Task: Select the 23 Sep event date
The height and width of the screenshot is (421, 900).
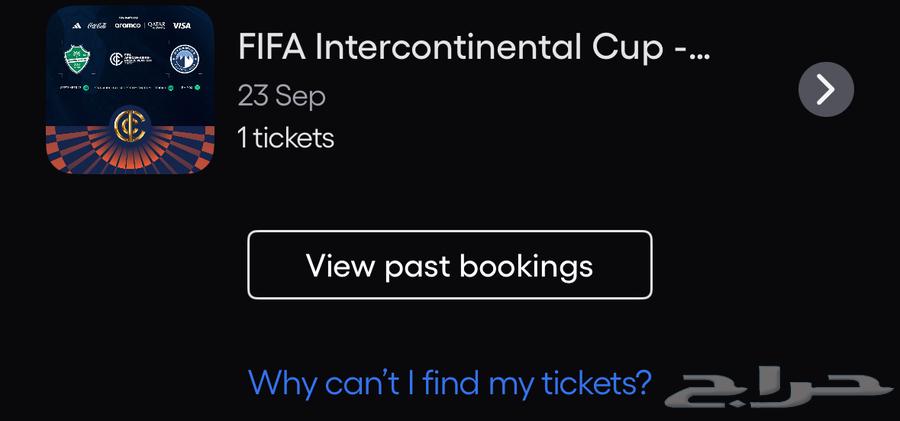Action: pyautogui.click(x=281, y=96)
